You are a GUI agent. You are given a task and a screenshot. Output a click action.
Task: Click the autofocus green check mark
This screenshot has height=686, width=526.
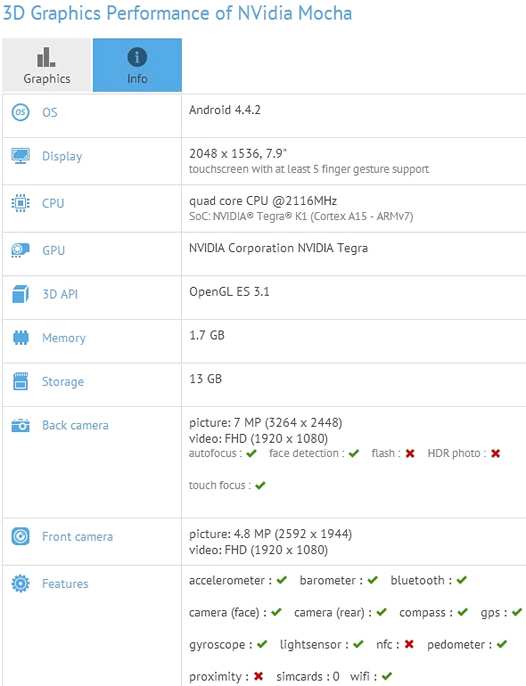pyautogui.click(x=251, y=454)
